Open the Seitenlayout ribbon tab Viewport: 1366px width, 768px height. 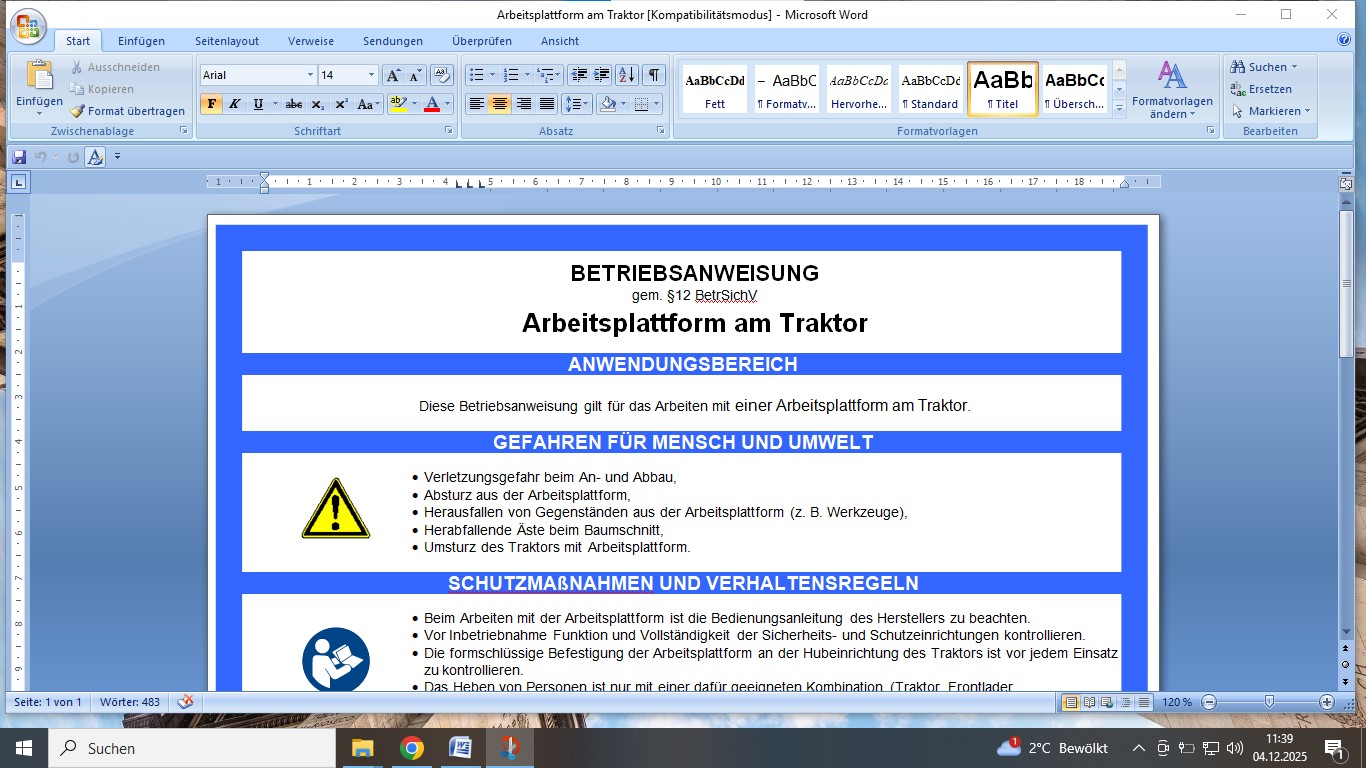coord(227,41)
